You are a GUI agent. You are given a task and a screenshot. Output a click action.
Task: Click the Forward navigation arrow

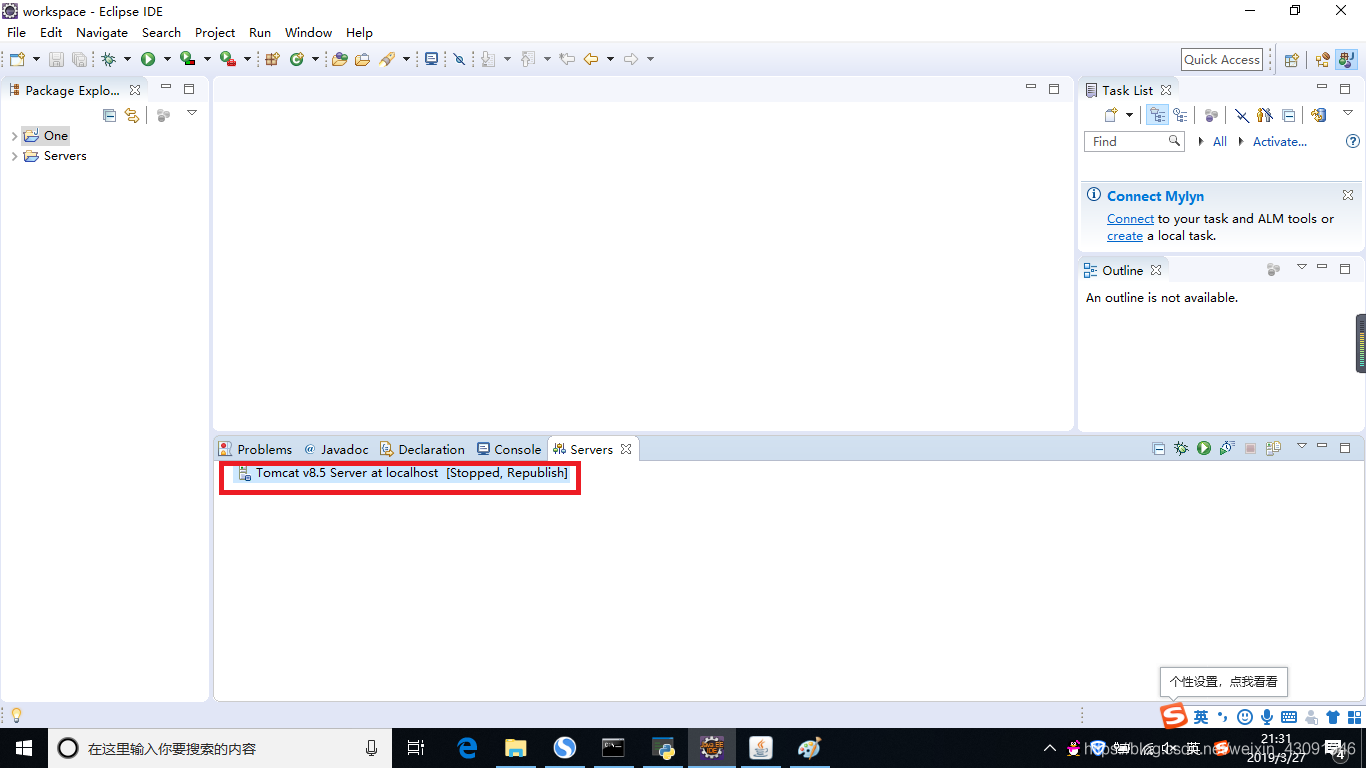click(631, 59)
